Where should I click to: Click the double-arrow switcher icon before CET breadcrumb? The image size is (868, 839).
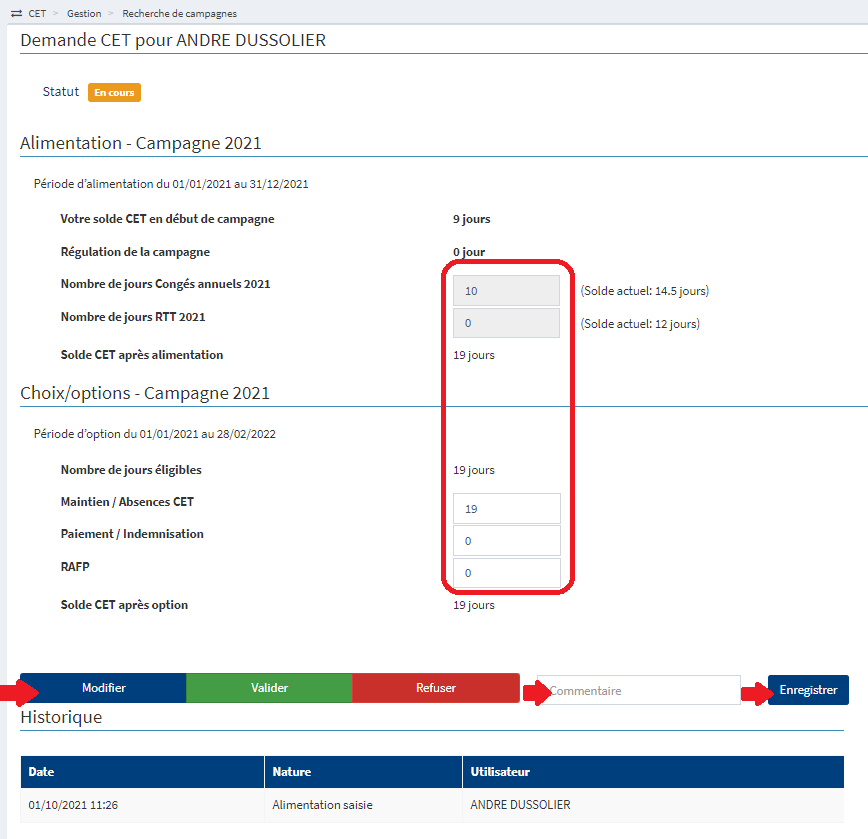[x=14, y=13]
